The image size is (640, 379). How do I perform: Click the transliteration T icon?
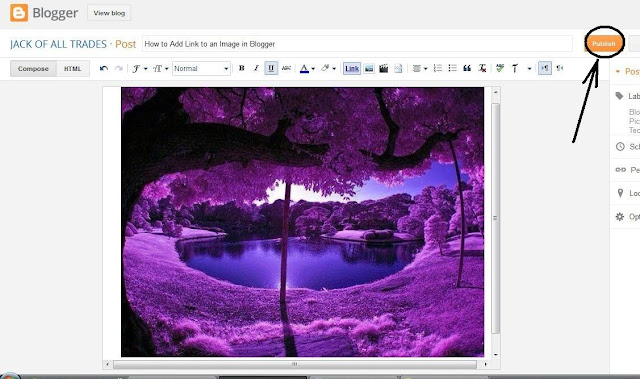(515, 69)
